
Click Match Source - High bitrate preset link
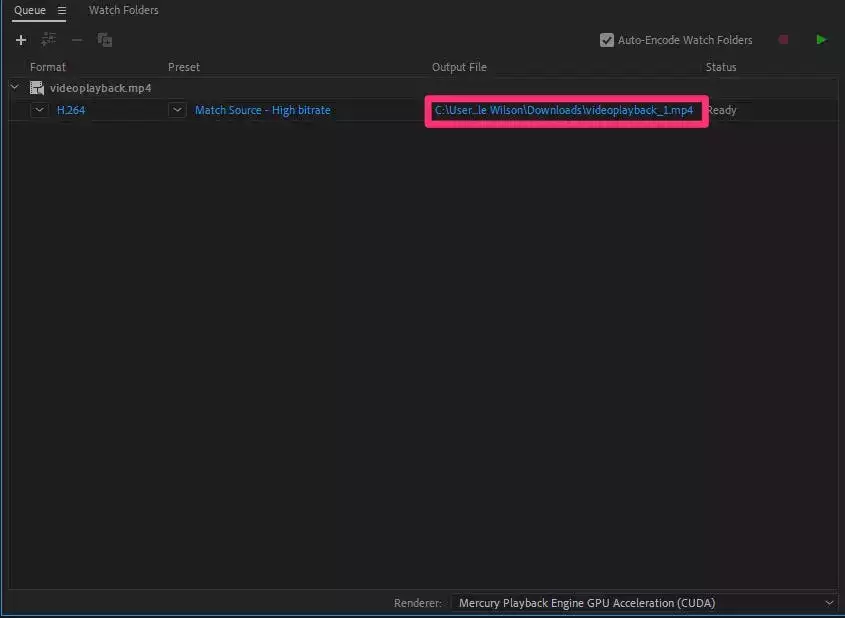(x=262, y=110)
